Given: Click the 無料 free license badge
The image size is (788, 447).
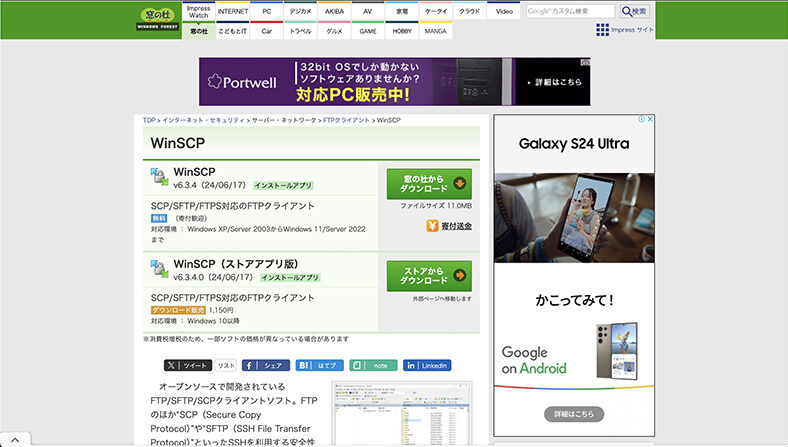Looking at the screenshot, I should pyautogui.click(x=159, y=218).
